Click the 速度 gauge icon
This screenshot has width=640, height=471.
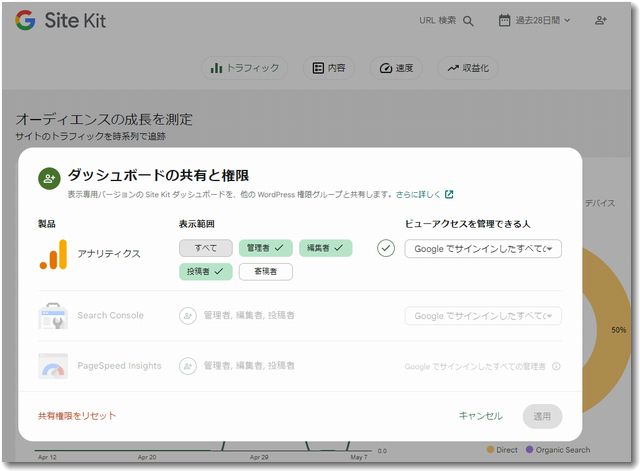386,68
